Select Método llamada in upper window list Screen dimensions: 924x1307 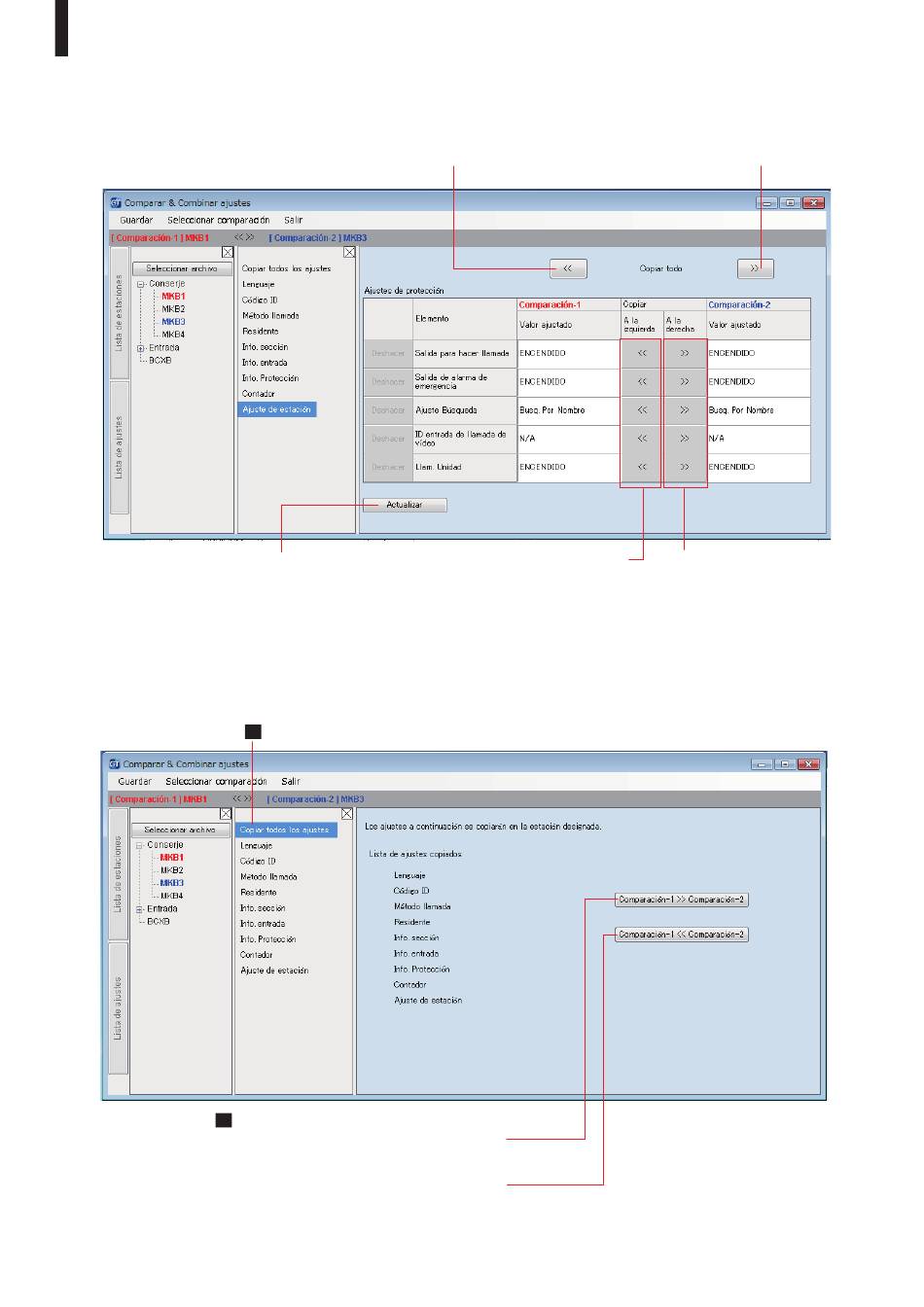point(270,316)
